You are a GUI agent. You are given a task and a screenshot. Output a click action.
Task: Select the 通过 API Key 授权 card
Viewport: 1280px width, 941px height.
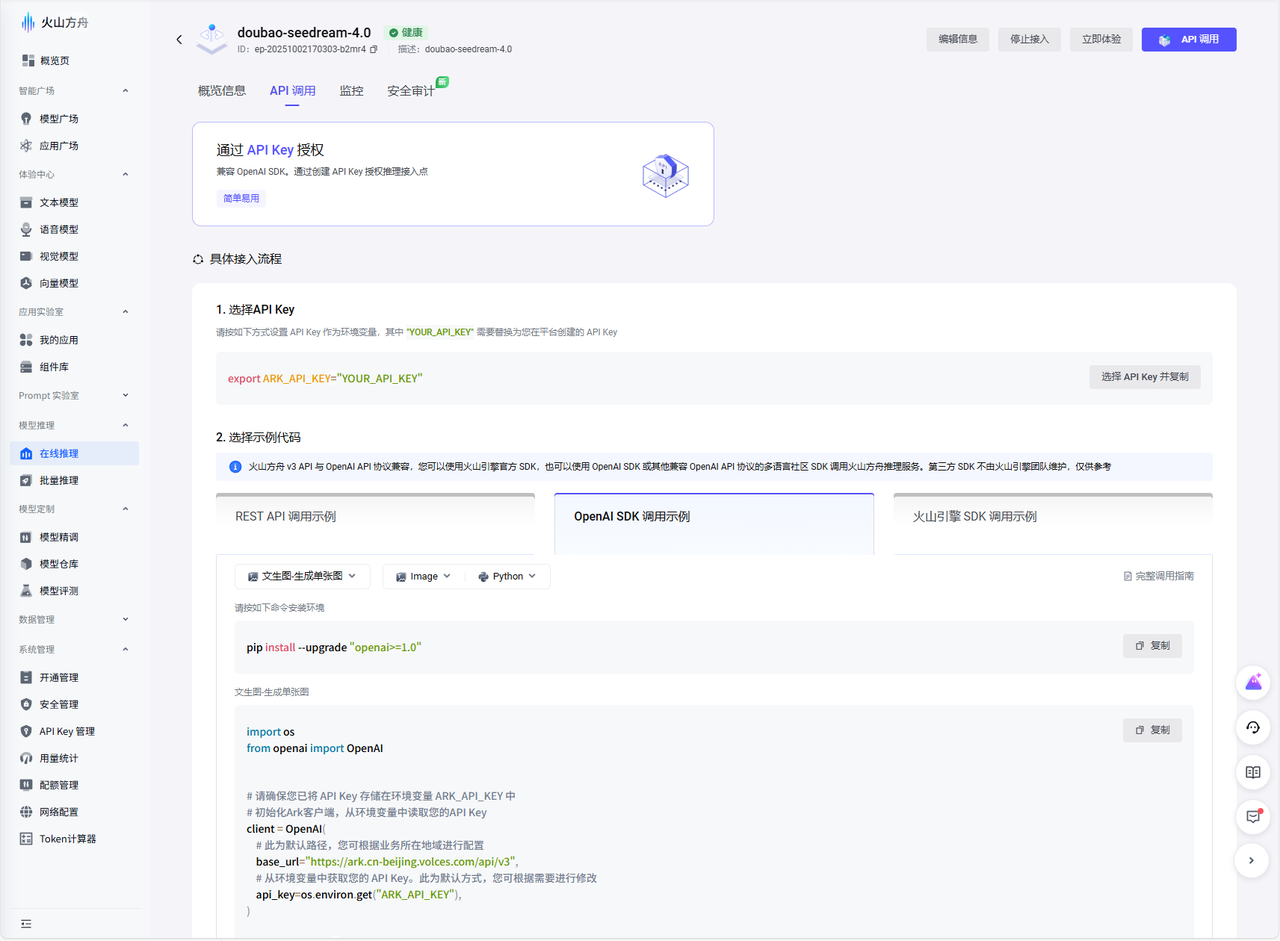(453, 174)
